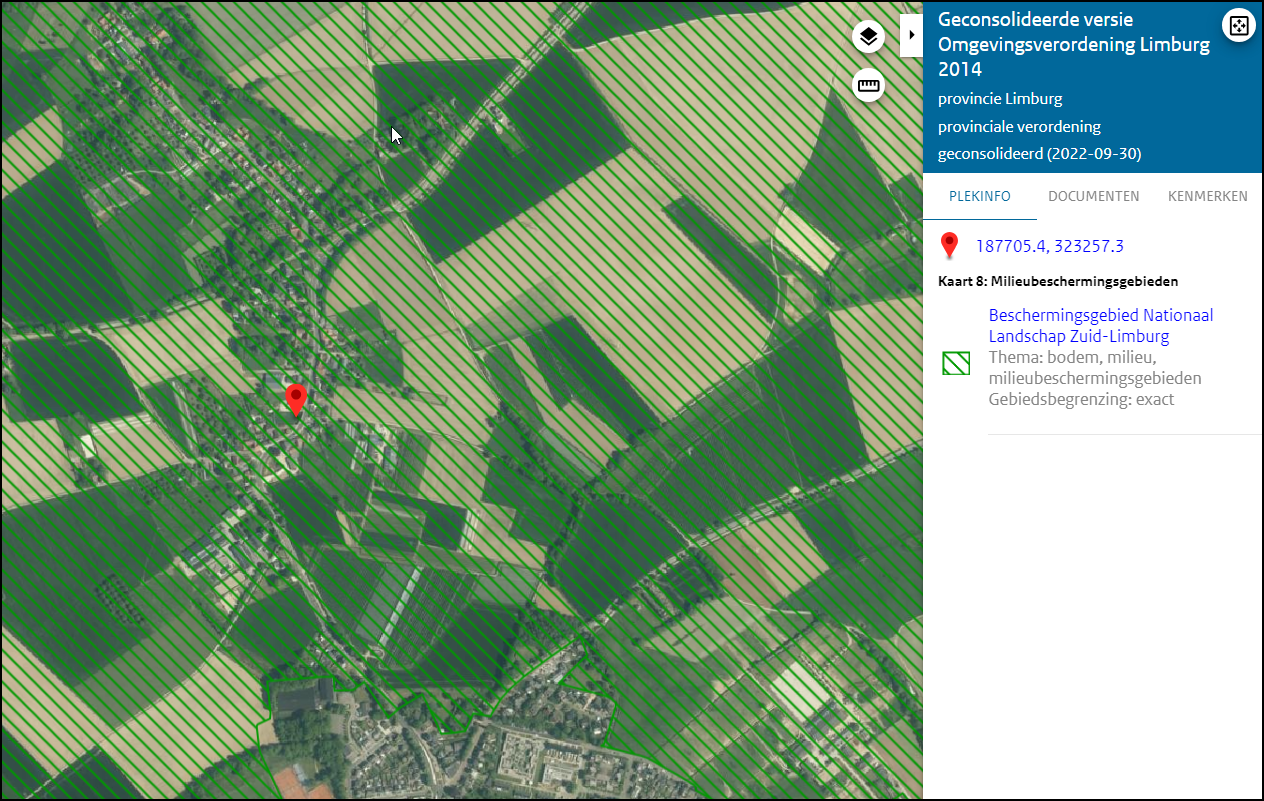Open the map layers selector
Screen dimensions: 1264x801
pos(868,36)
